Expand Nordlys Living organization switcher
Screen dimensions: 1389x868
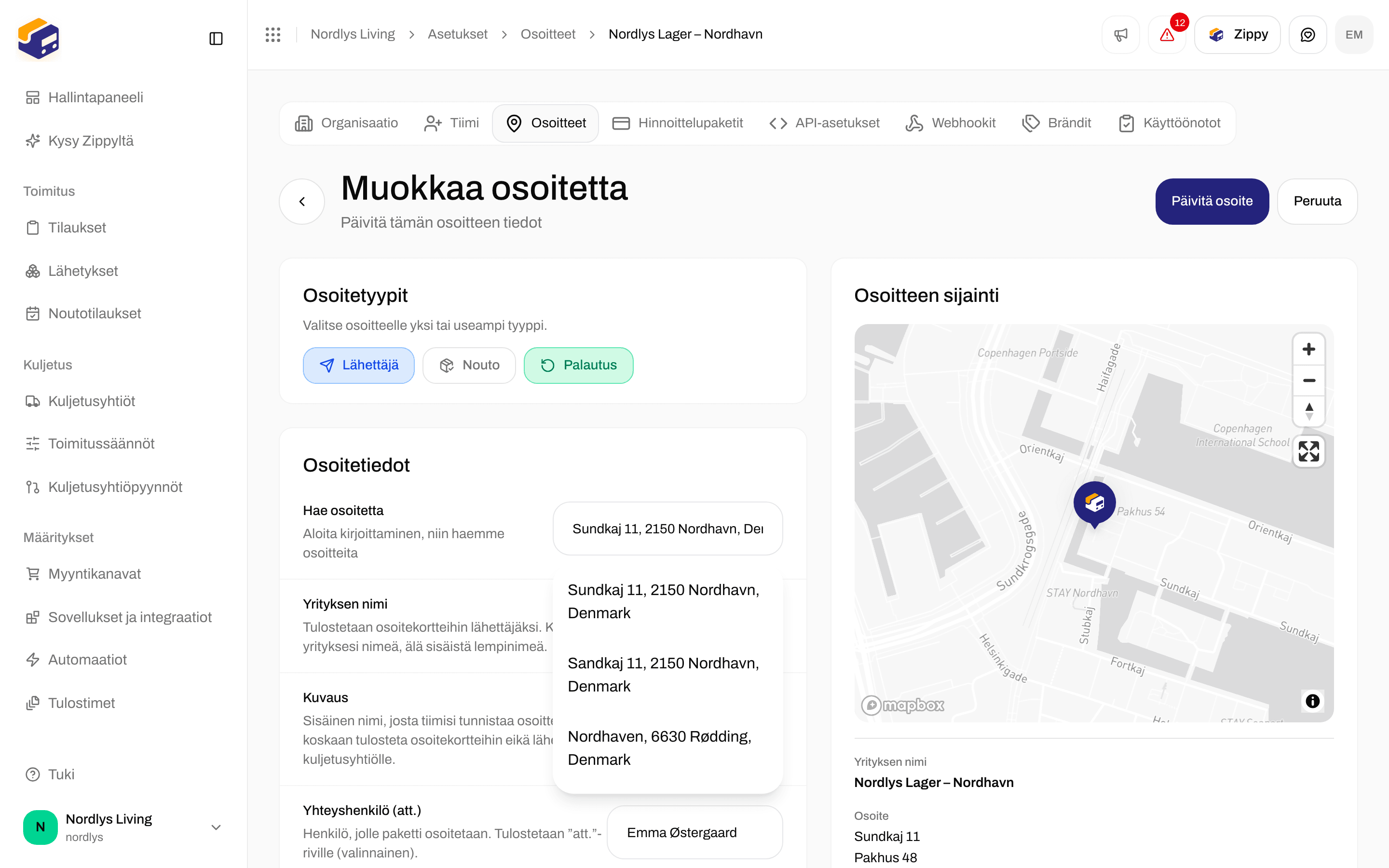coord(123,827)
